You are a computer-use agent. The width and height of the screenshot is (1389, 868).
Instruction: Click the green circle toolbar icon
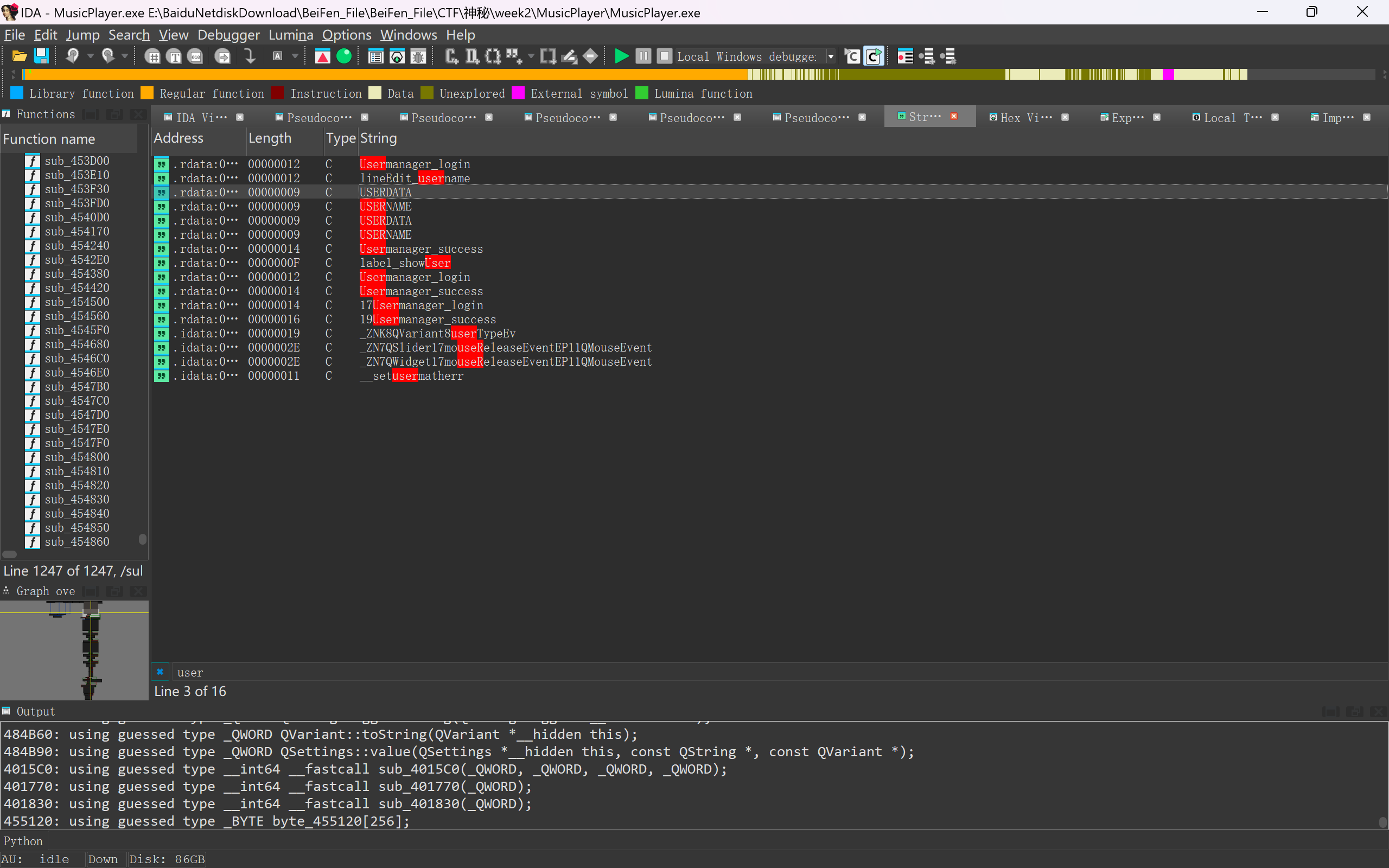click(x=344, y=56)
